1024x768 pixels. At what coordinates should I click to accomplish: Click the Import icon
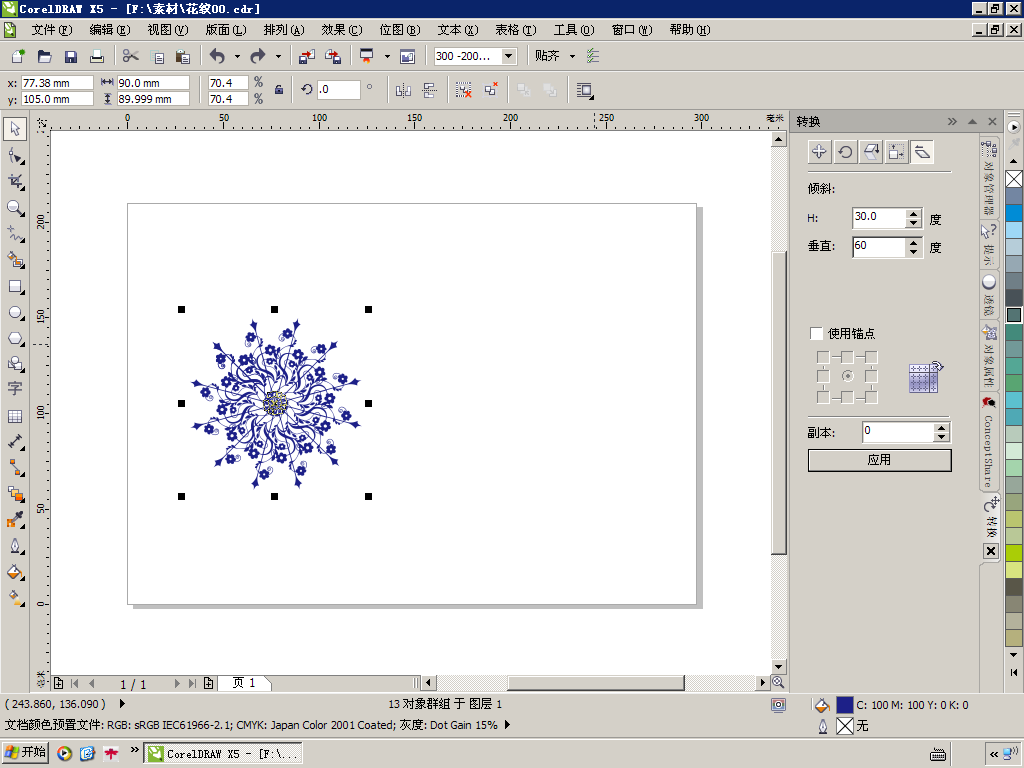(306, 56)
